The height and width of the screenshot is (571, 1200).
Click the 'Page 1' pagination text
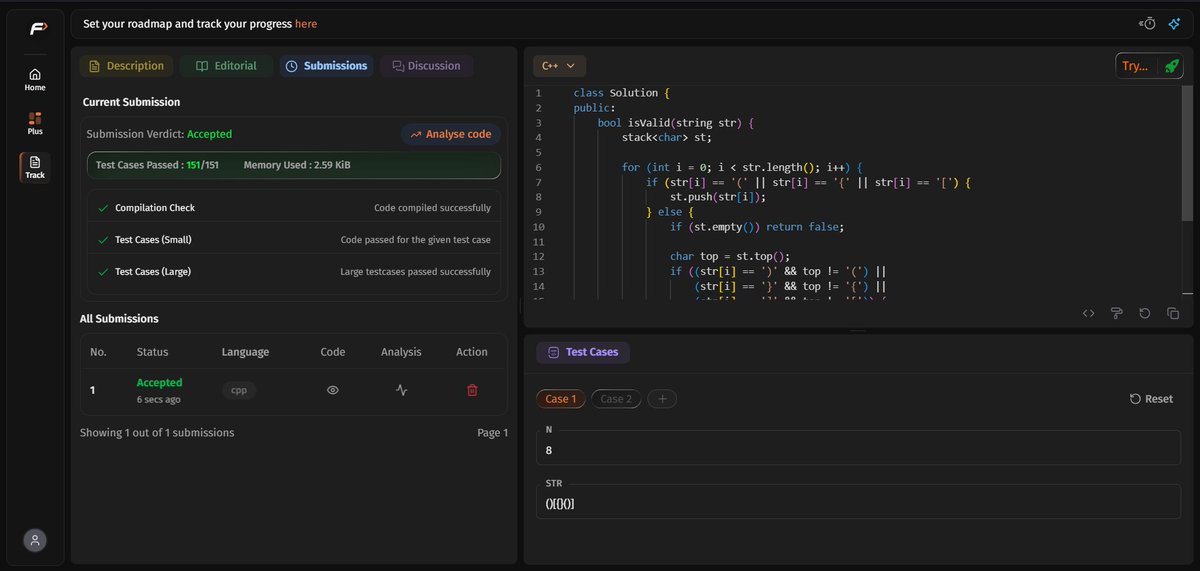(493, 433)
